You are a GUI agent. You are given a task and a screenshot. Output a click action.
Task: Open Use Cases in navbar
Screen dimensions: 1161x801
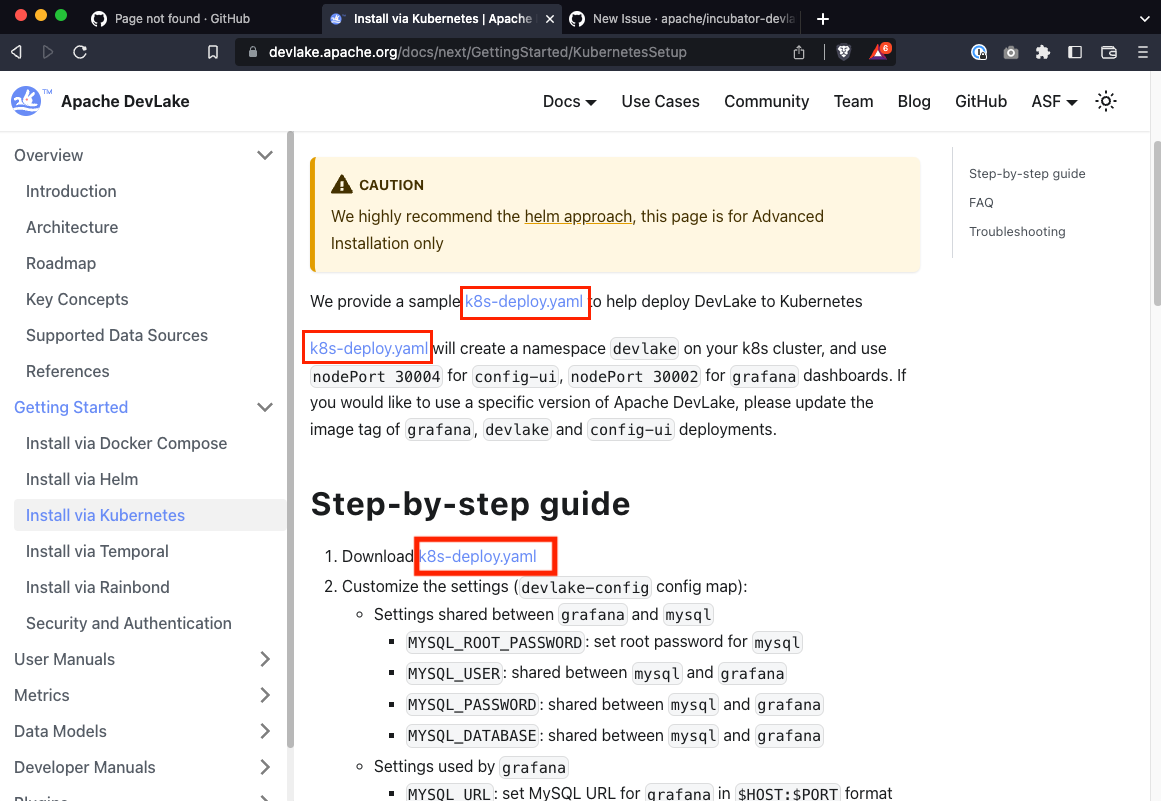point(660,101)
